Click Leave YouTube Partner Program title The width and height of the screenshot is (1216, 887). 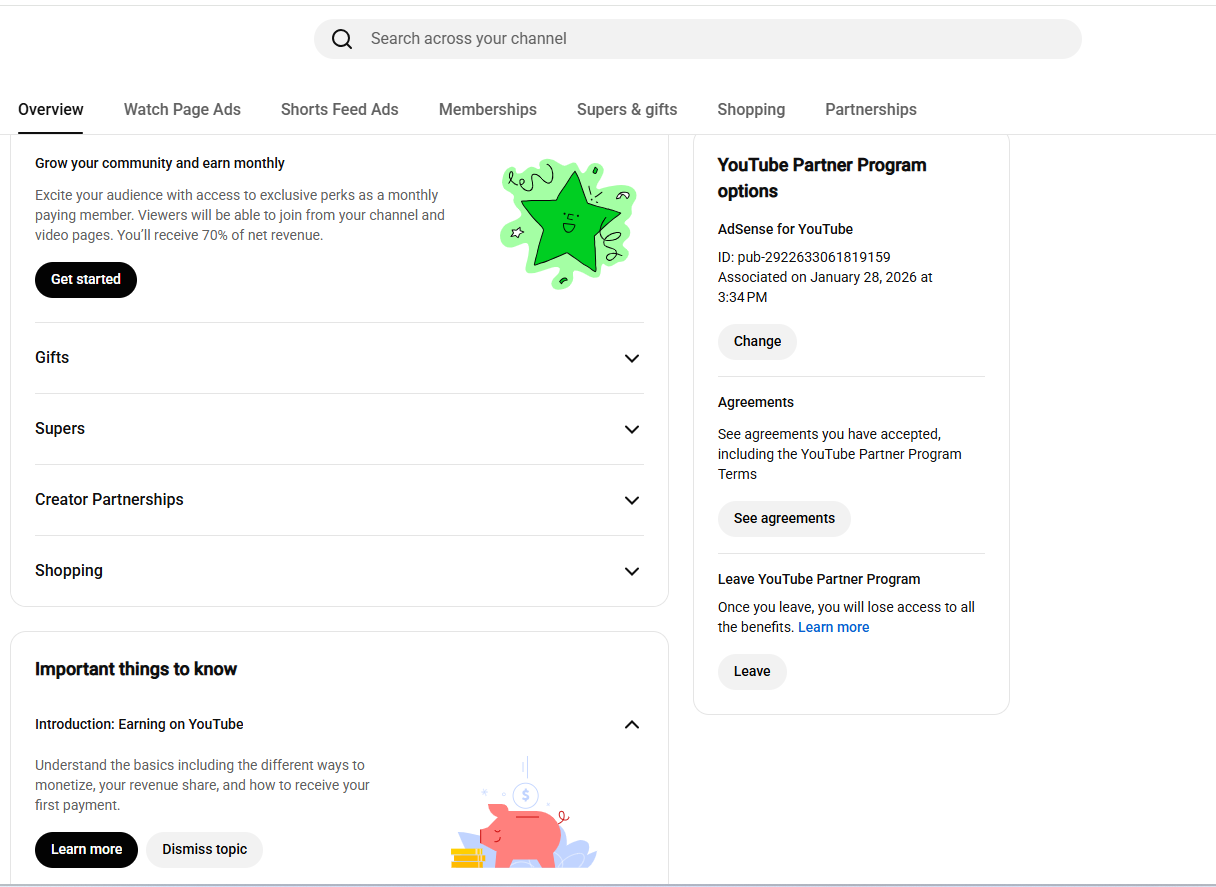click(x=819, y=579)
